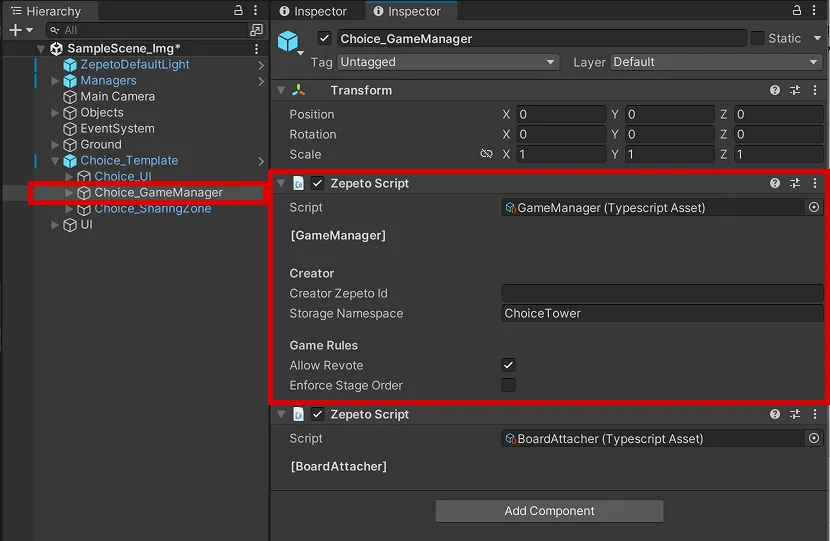Click the Hierarchy search-by-type icon beside search
Image resolution: width=830 pixels, height=541 pixels.
(256, 30)
